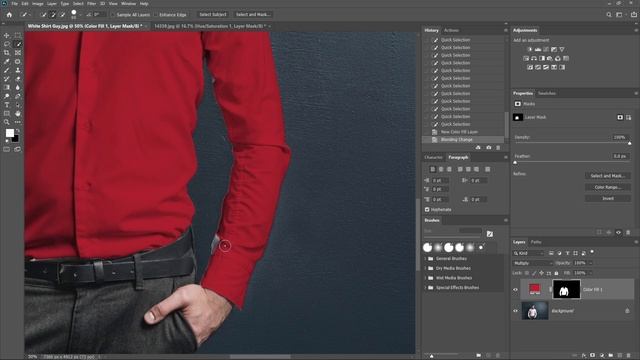The width and height of the screenshot is (640, 360).
Task: Select the Quick Selection tool in toolbox
Action: pyautogui.click(x=18, y=44)
